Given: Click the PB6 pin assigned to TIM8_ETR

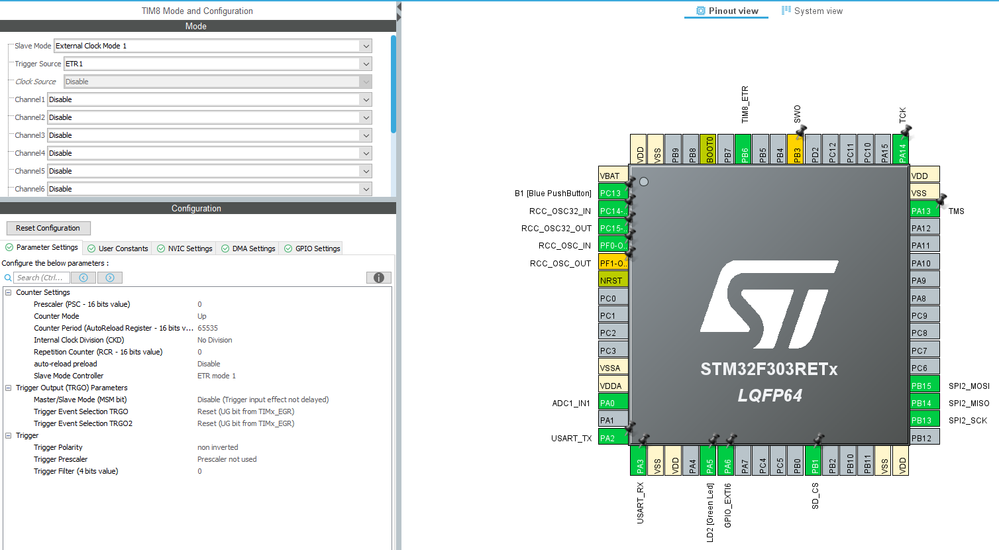Looking at the screenshot, I should tap(744, 150).
